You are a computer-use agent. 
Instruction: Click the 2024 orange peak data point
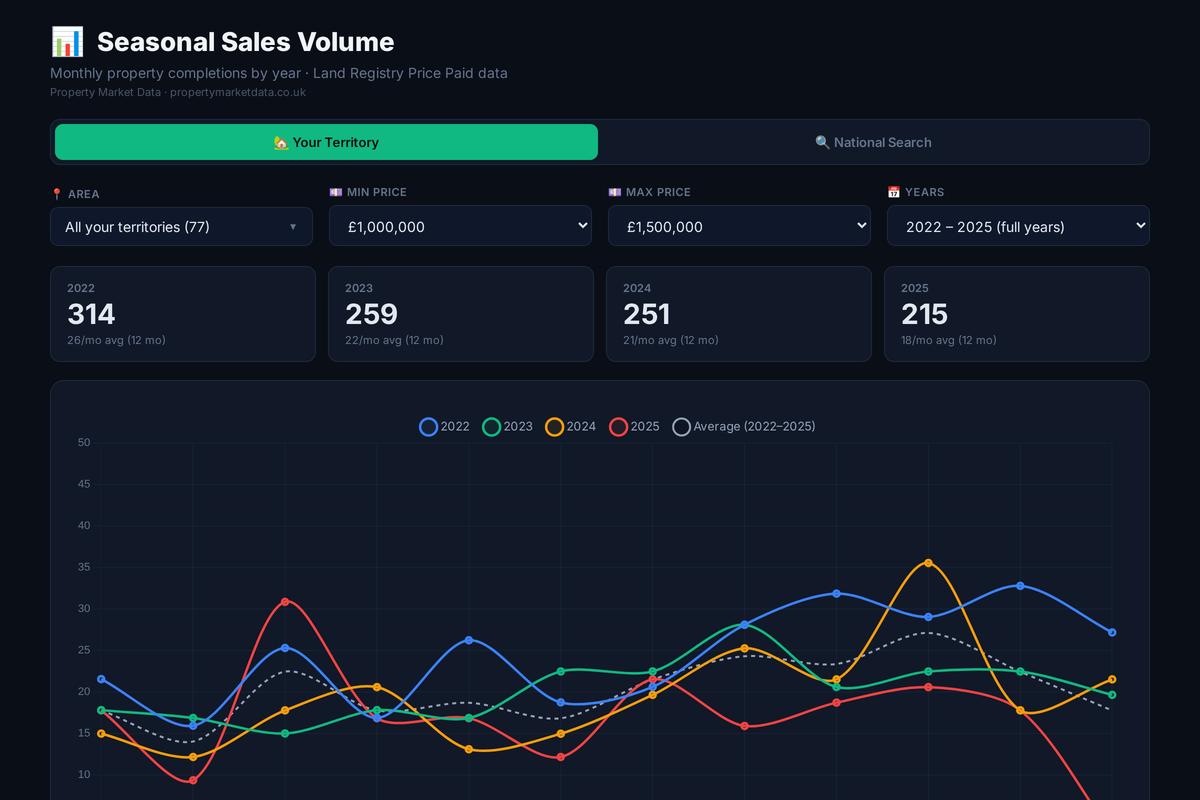coord(928,563)
